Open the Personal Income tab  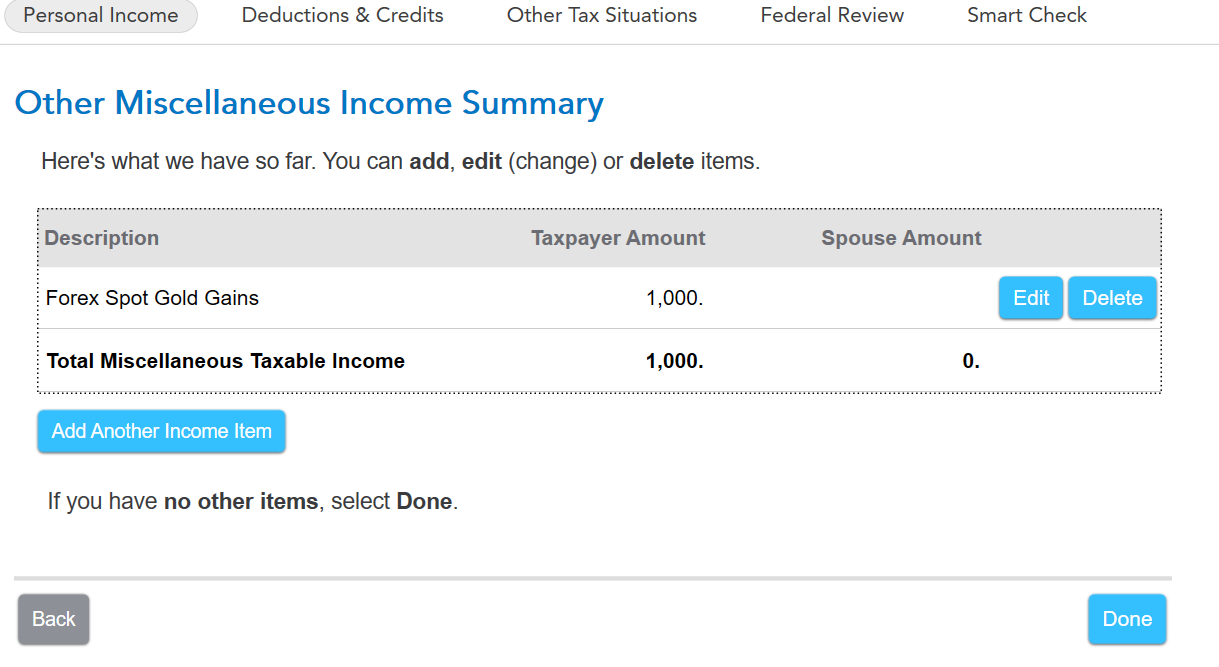(100, 16)
